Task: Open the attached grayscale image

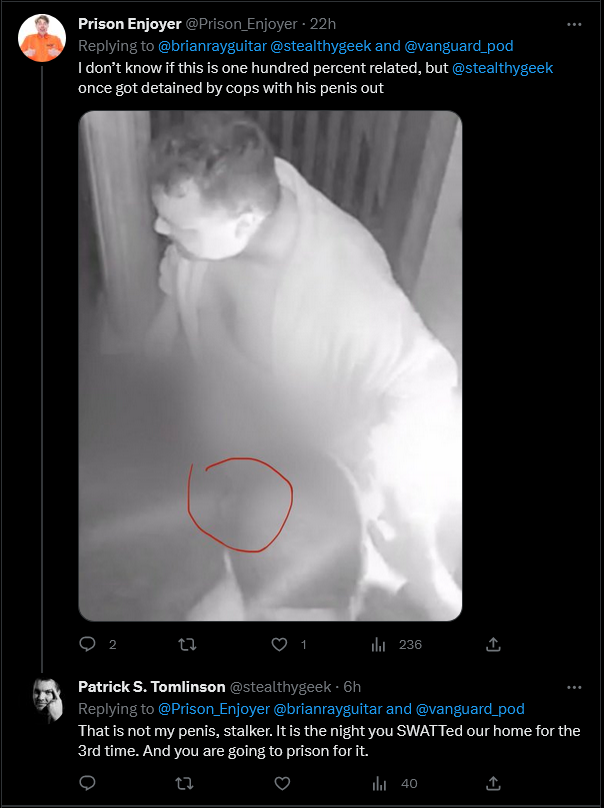Action: tap(270, 365)
